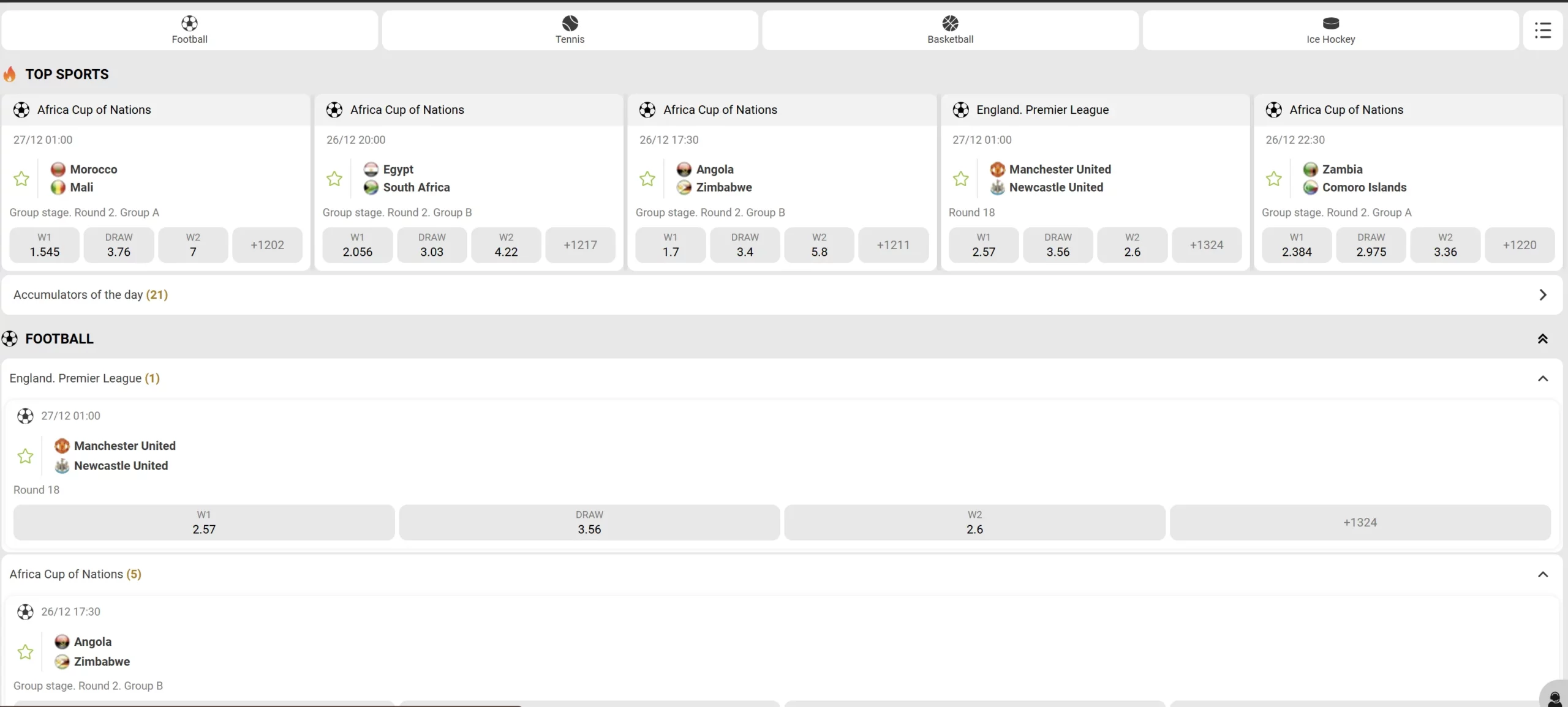Click soccer ball icon on Zambia card header
Image resolution: width=1568 pixels, height=707 pixels.
pos(1273,110)
